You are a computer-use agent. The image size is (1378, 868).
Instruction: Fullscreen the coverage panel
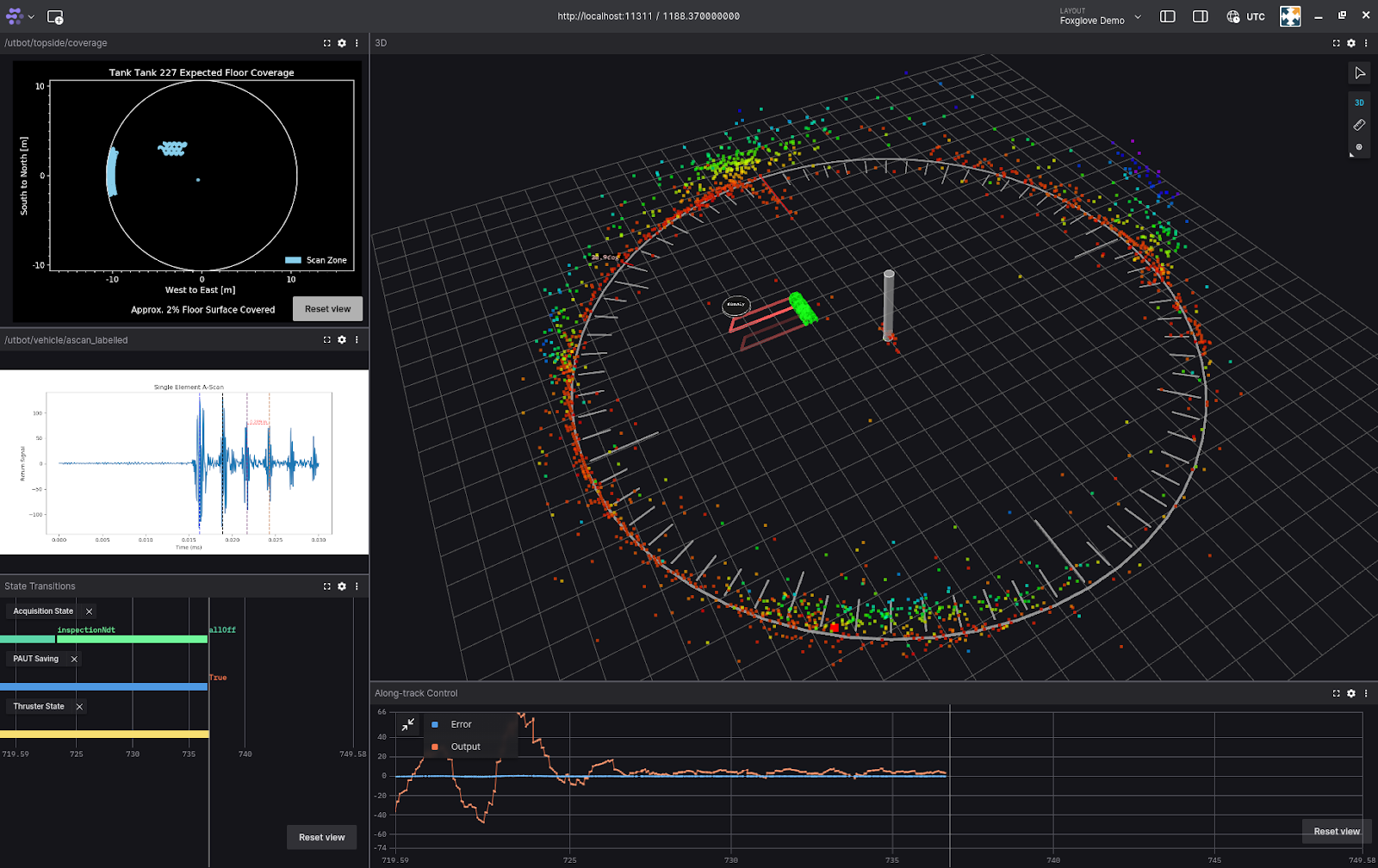[x=327, y=43]
